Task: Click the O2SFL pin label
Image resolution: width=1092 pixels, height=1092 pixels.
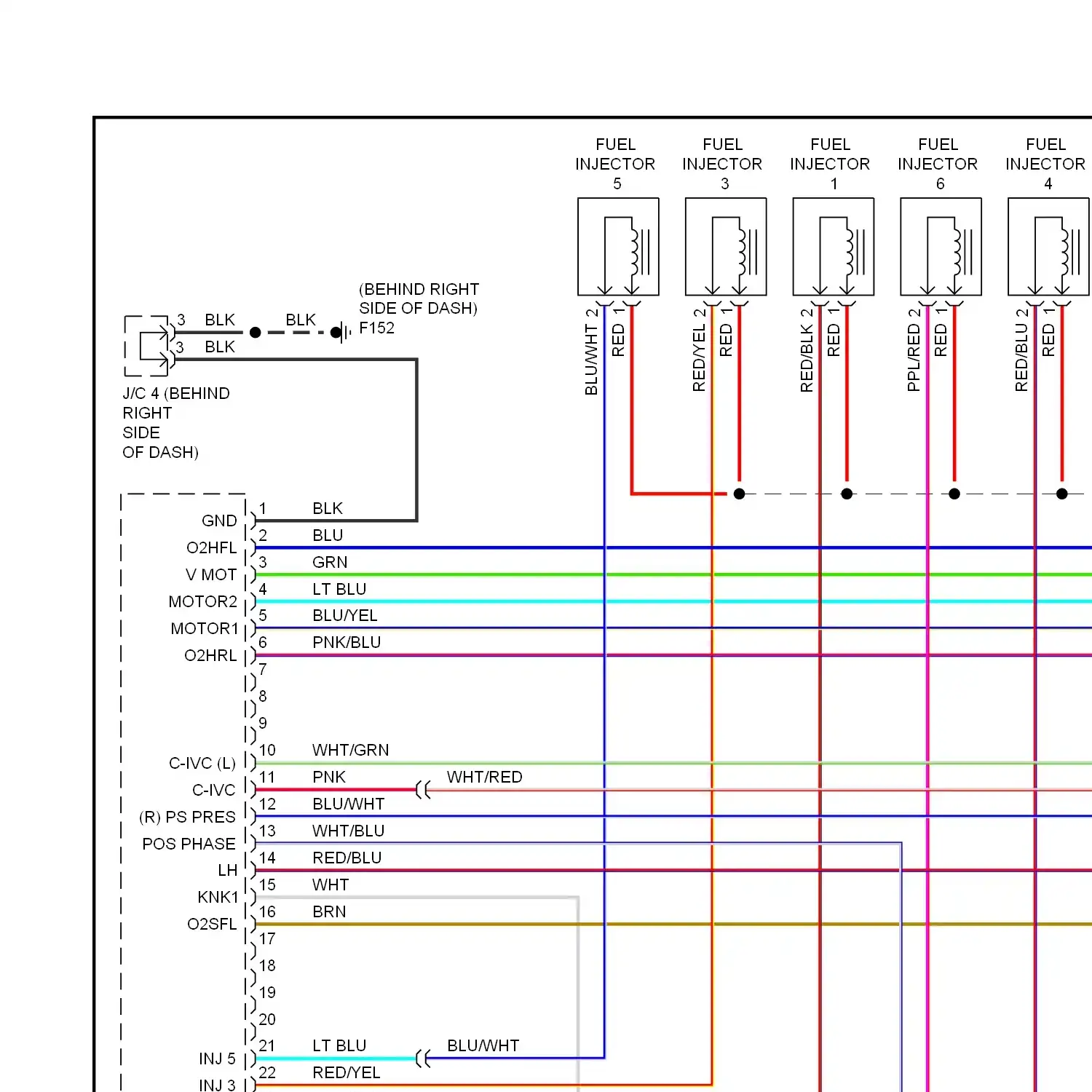Action: (212, 925)
